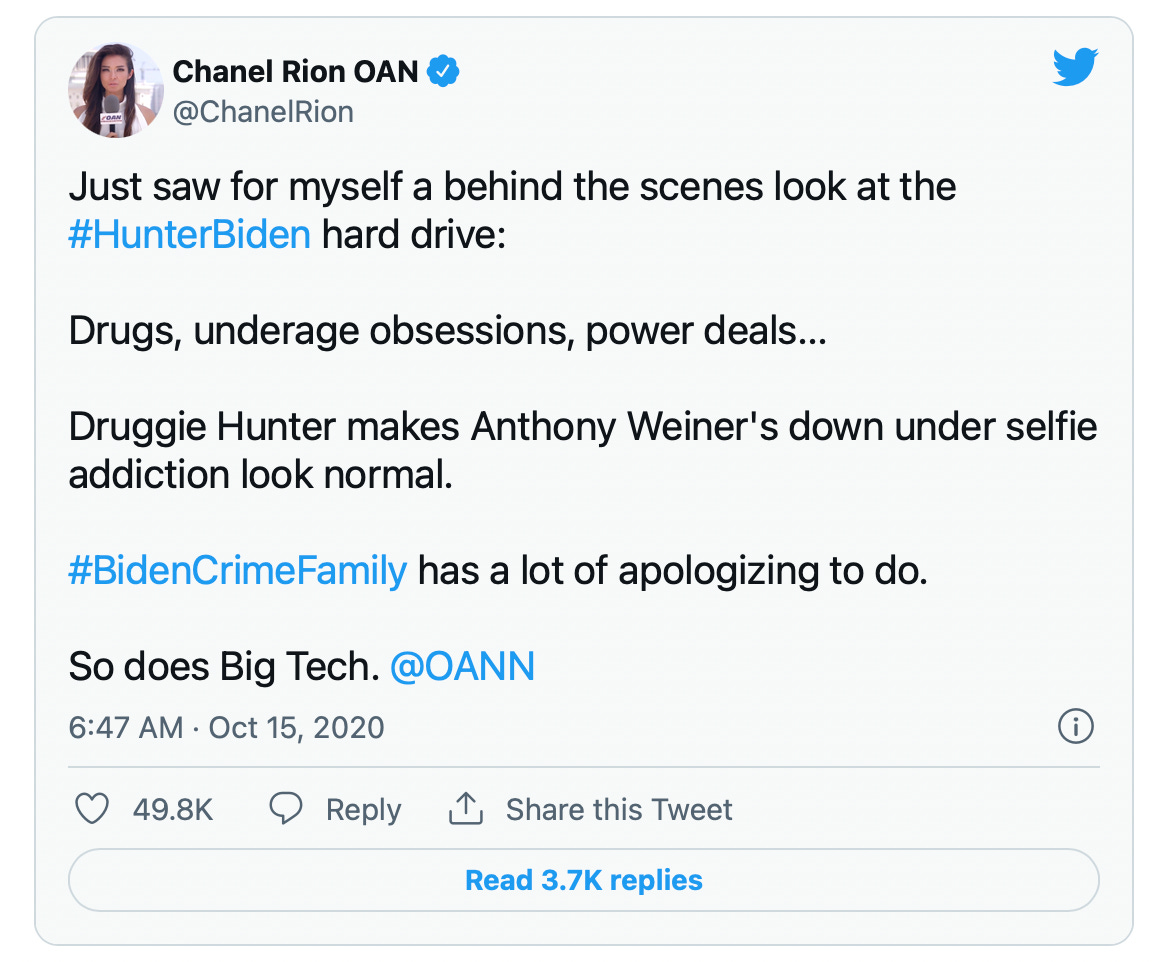Like the tweet with the heart icon

point(92,809)
